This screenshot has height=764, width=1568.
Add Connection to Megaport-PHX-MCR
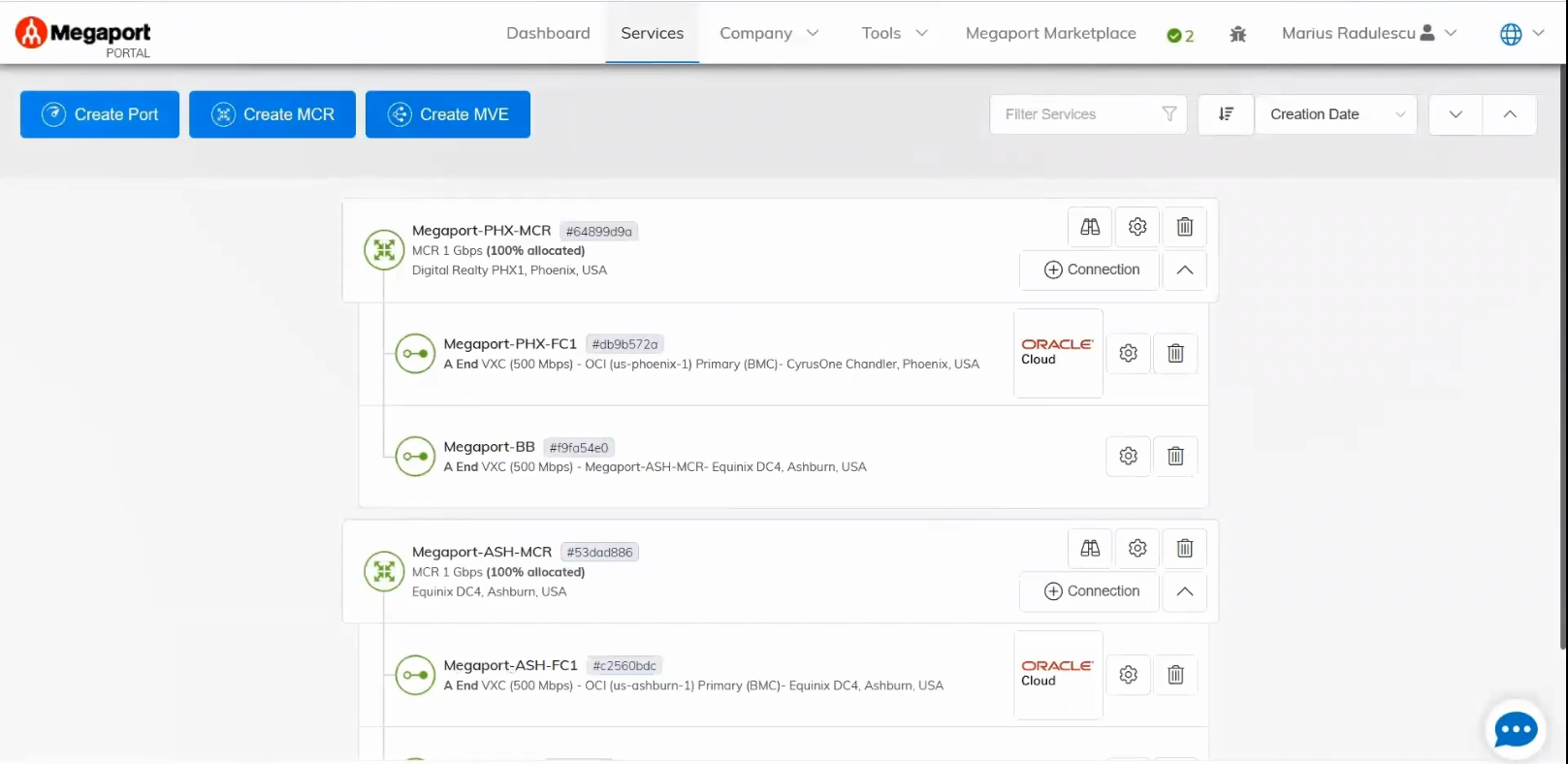click(1091, 271)
